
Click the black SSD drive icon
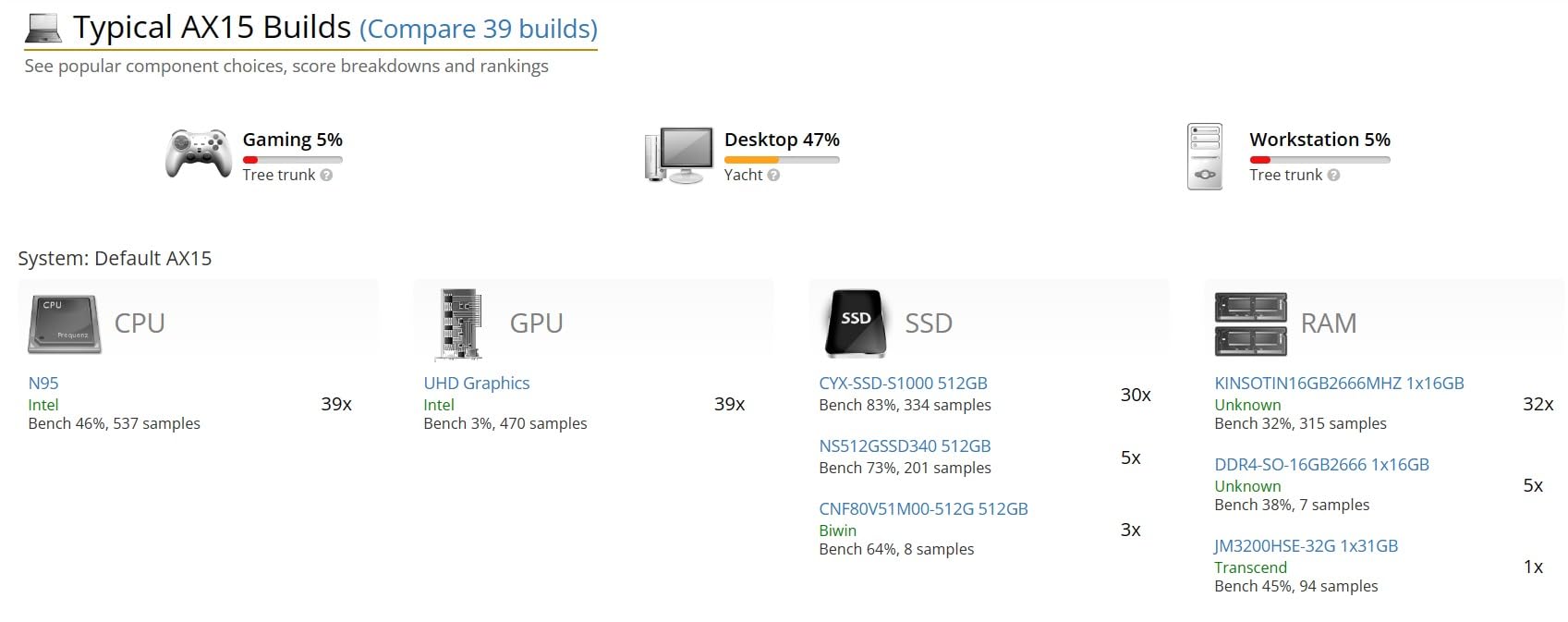coord(856,323)
